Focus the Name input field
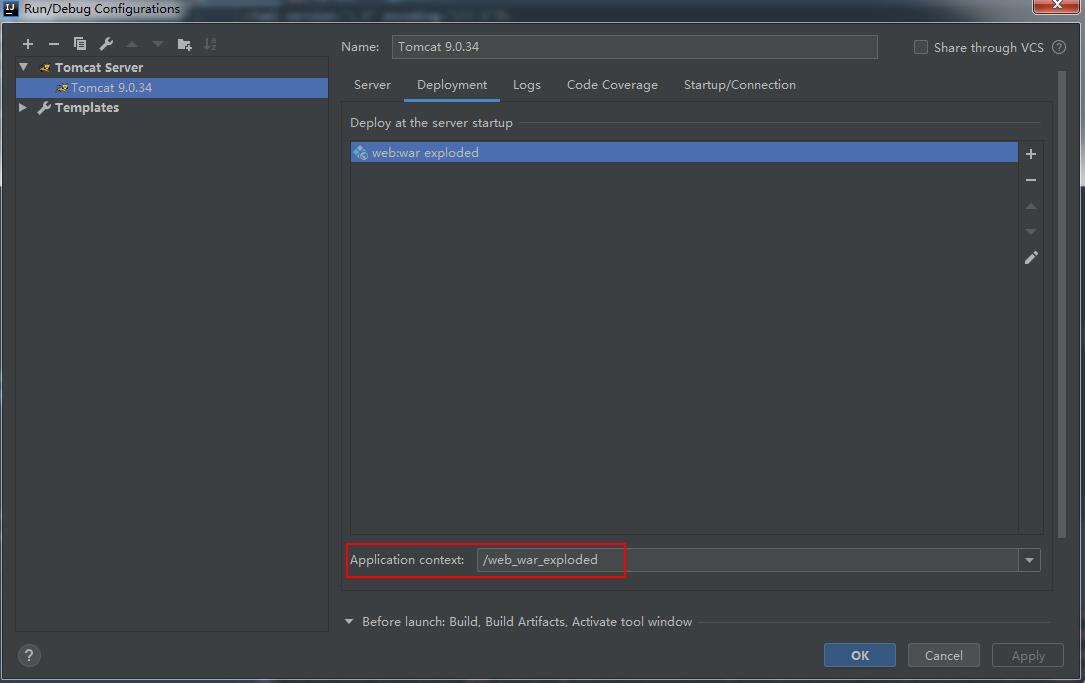Screen dimensions: 1085x683 tap(635, 47)
